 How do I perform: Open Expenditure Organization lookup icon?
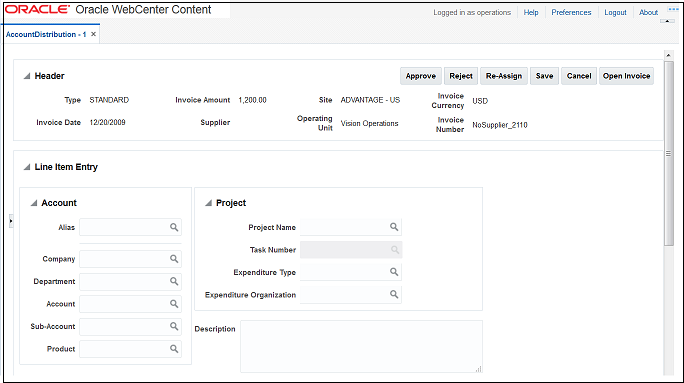[394, 294]
